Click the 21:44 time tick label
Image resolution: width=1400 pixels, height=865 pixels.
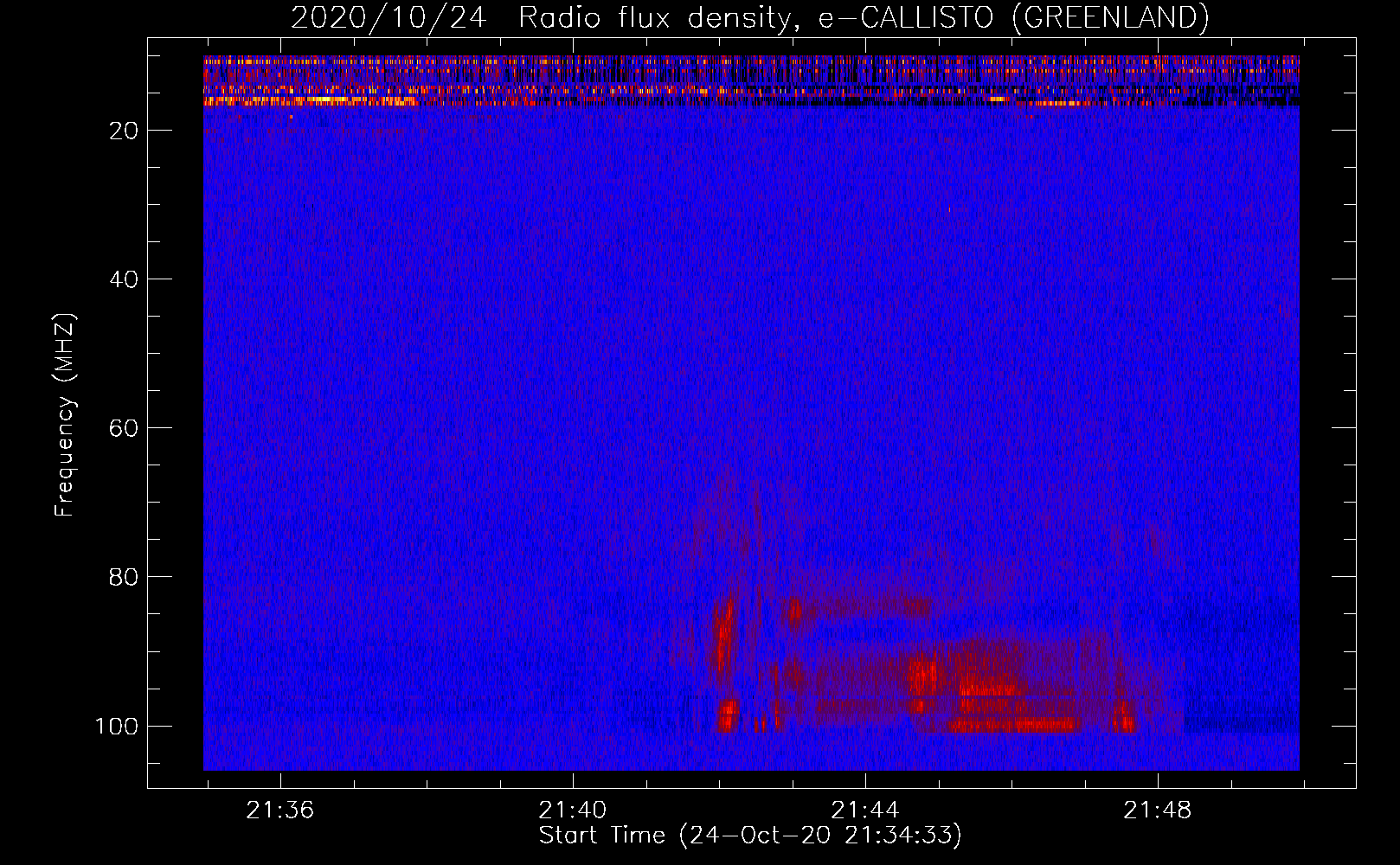coord(864,811)
